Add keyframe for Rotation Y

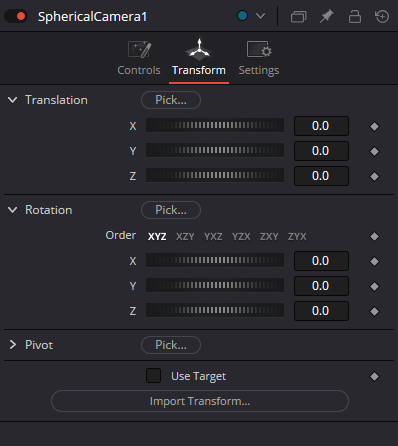[375, 286]
